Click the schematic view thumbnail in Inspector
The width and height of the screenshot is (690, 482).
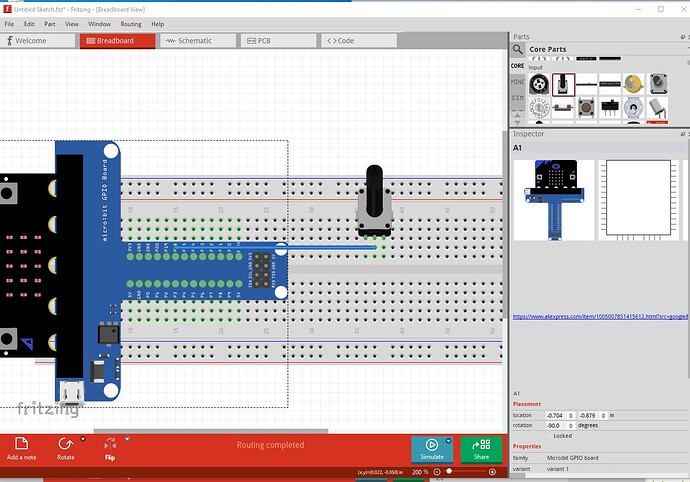(639, 200)
